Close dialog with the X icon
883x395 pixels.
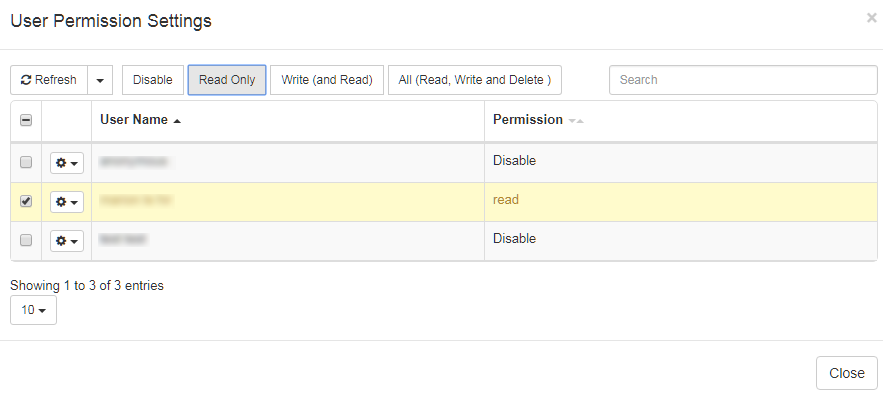pos(871,18)
